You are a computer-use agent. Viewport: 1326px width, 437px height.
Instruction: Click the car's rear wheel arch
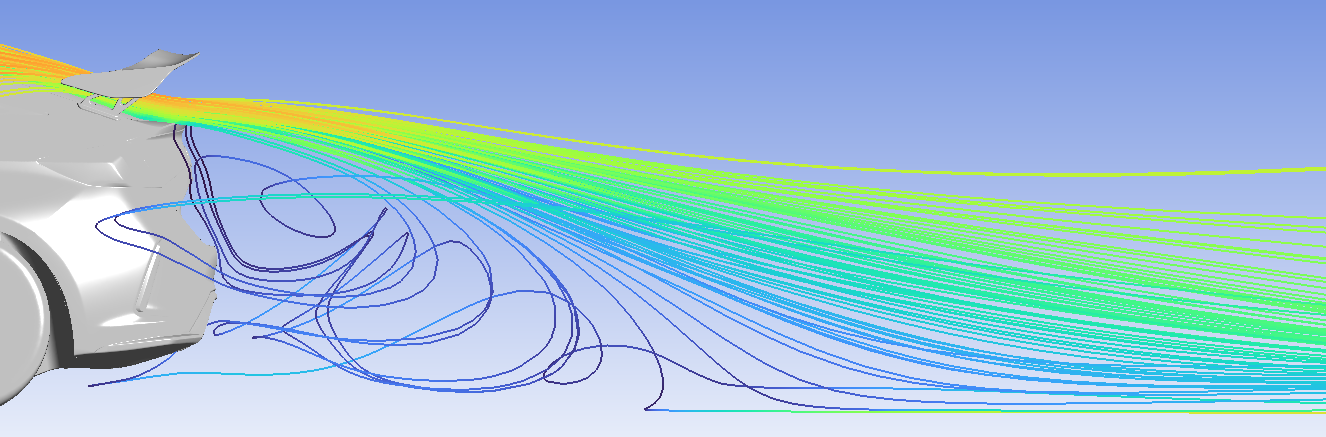tap(40, 262)
